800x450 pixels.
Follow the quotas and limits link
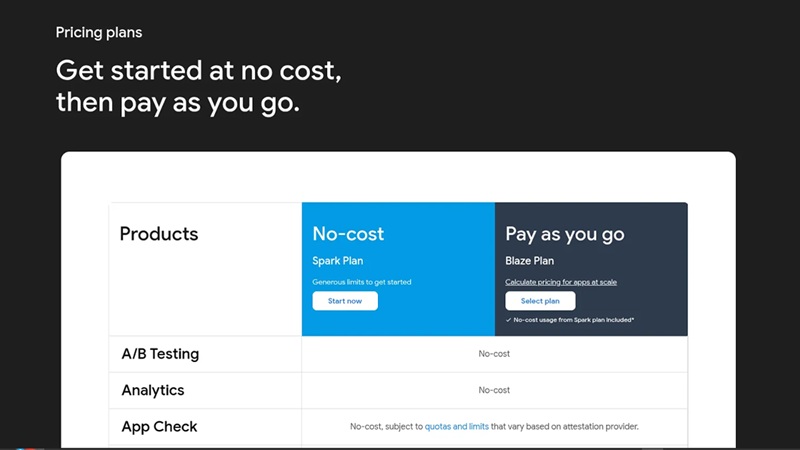point(457,426)
